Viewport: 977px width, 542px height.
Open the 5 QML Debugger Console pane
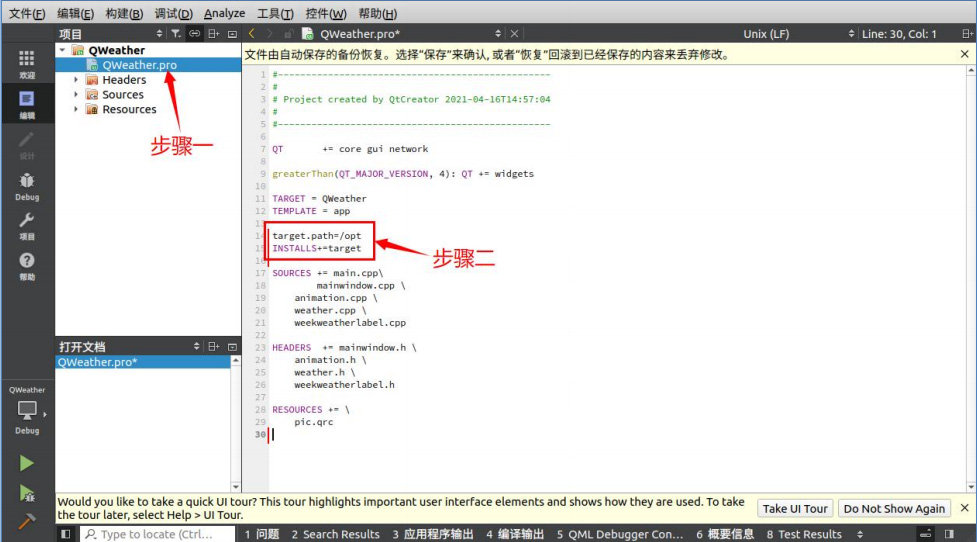pos(620,534)
